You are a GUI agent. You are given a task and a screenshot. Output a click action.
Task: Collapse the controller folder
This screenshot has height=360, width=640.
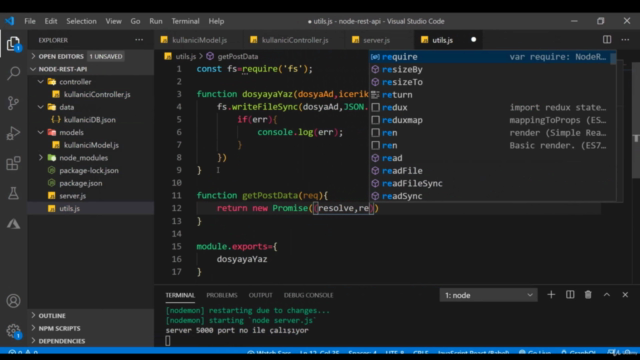pyautogui.click(x=40, y=82)
